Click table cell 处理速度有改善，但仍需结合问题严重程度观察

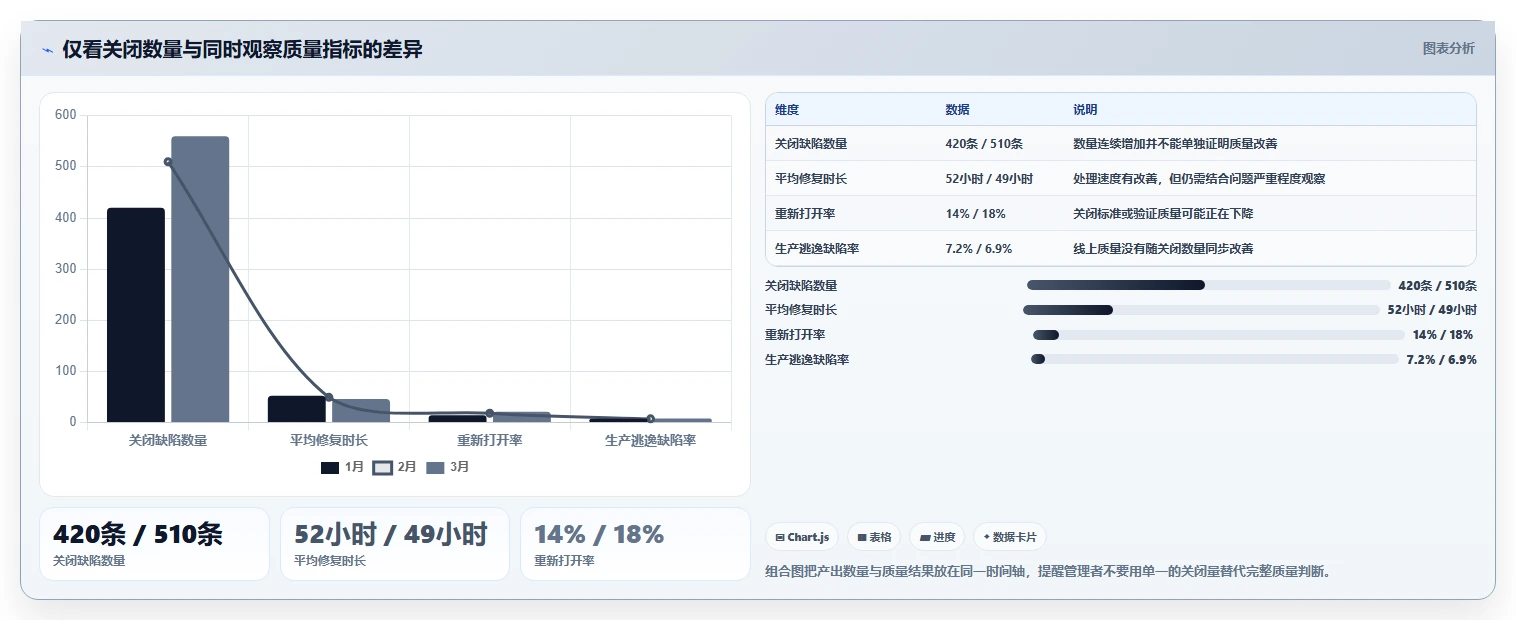click(x=1199, y=179)
